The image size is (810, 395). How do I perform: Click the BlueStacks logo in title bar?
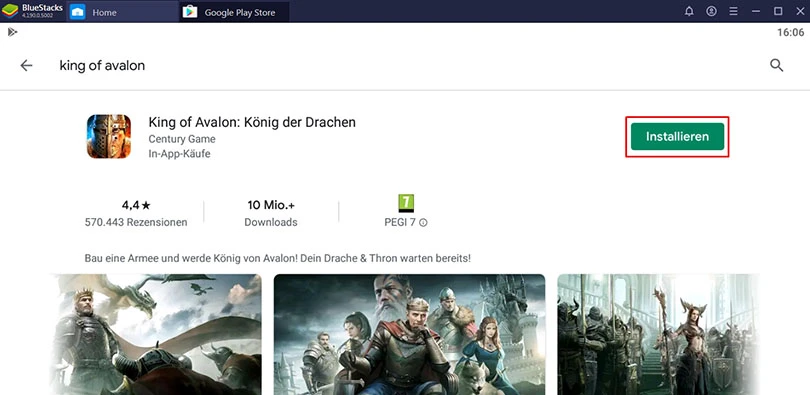pyautogui.click(x=10, y=11)
